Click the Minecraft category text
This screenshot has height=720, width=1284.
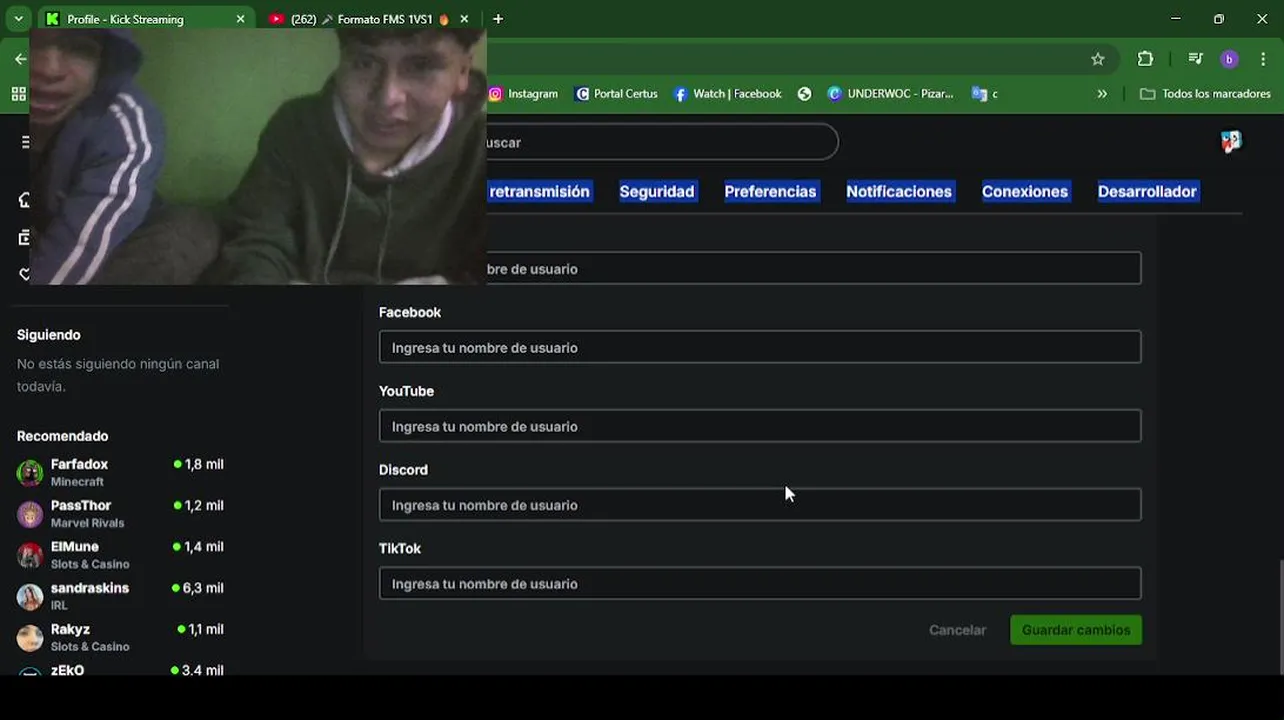(x=77, y=482)
